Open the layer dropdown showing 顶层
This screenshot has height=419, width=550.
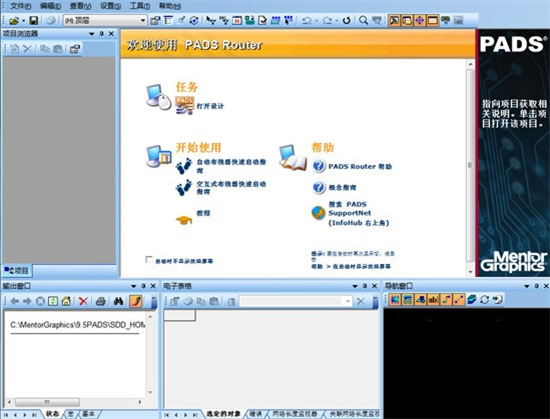point(105,21)
